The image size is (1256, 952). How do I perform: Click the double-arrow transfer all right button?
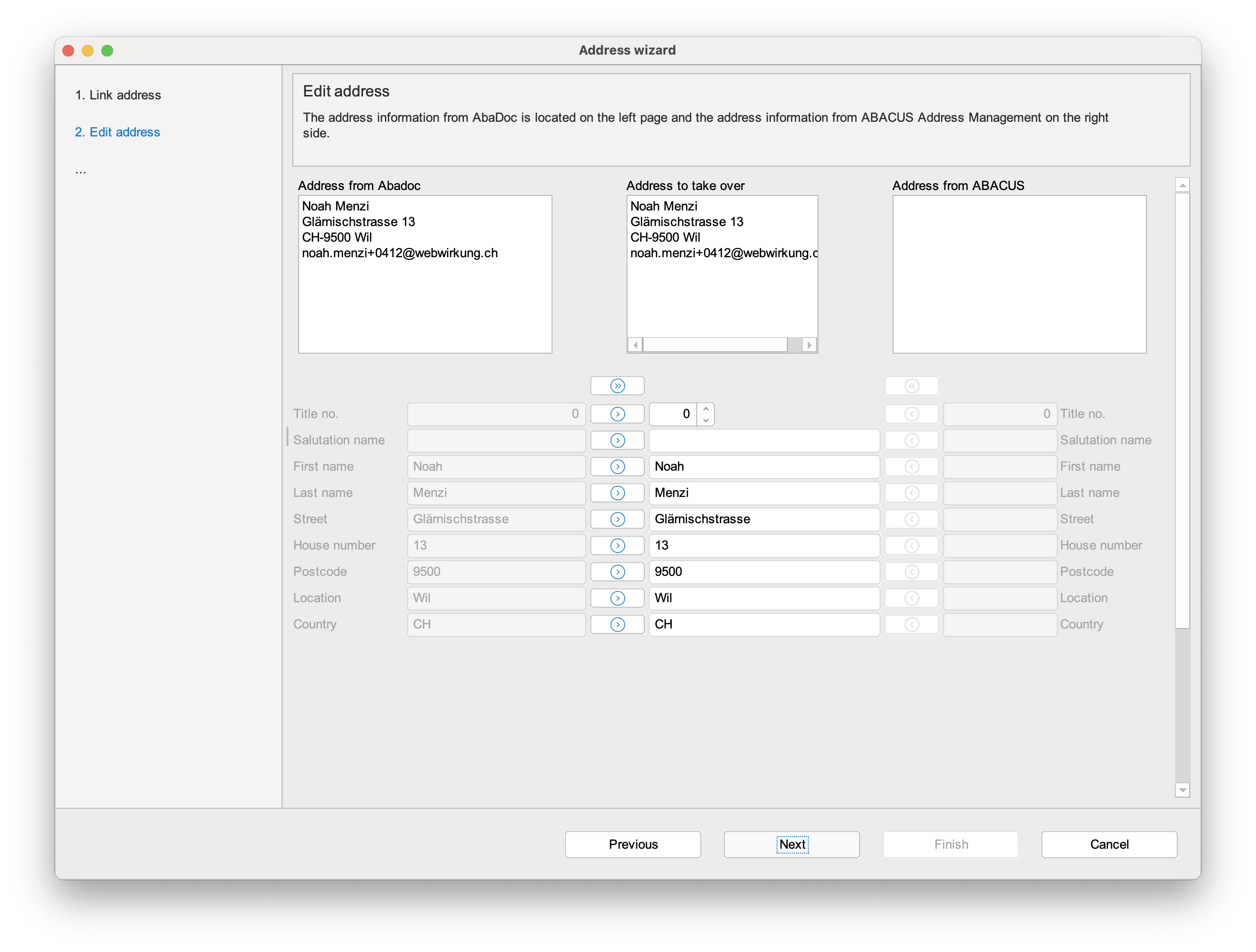point(617,386)
